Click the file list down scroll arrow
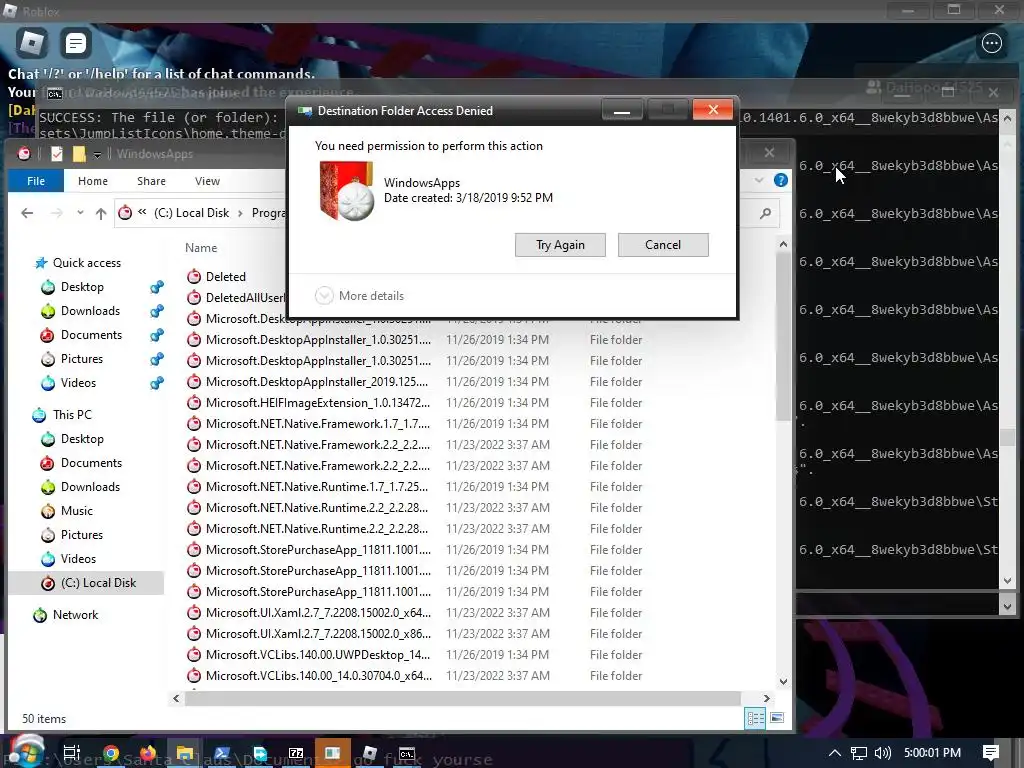The width and height of the screenshot is (1024, 768). [783, 682]
